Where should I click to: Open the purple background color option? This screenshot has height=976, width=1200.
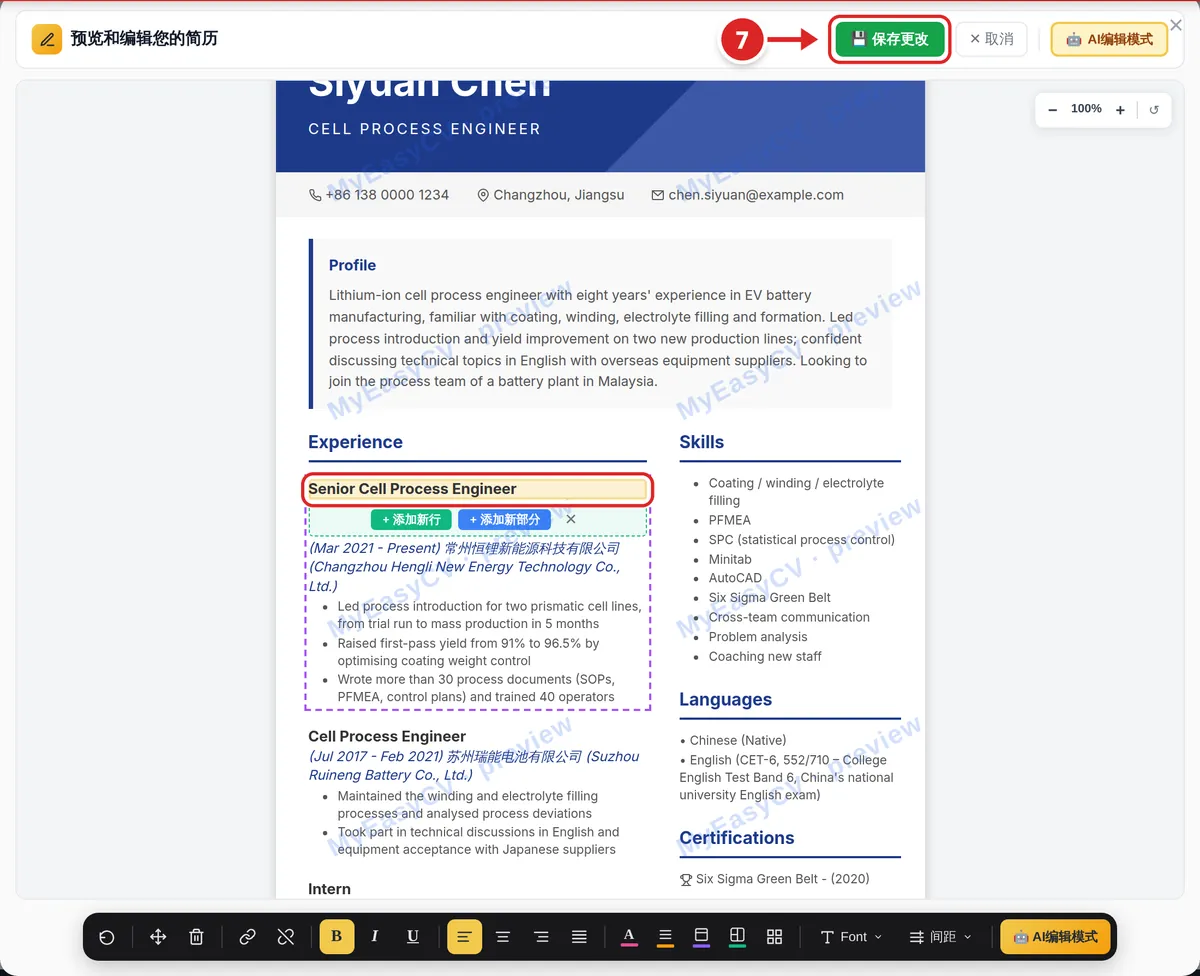point(701,937)
